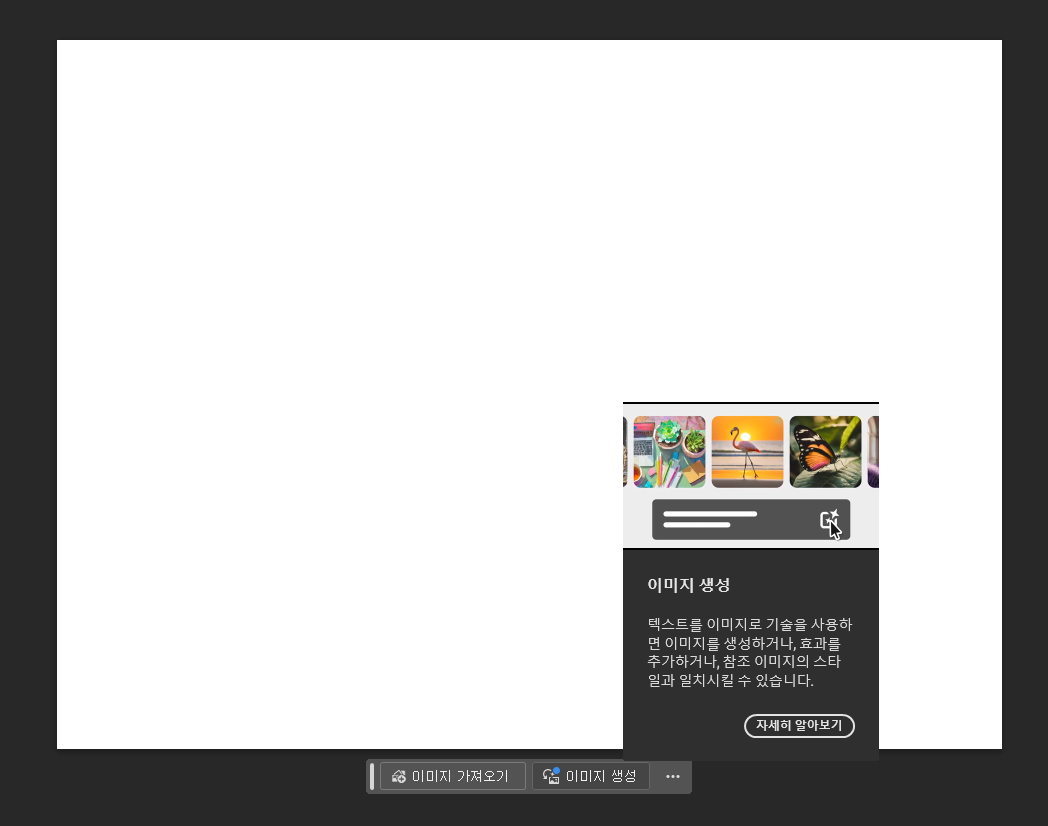The width and height of the screenshot is (1048, 826).
Task: Click the 자세히 알아보기 button
Action: click(x=799, y=725)
